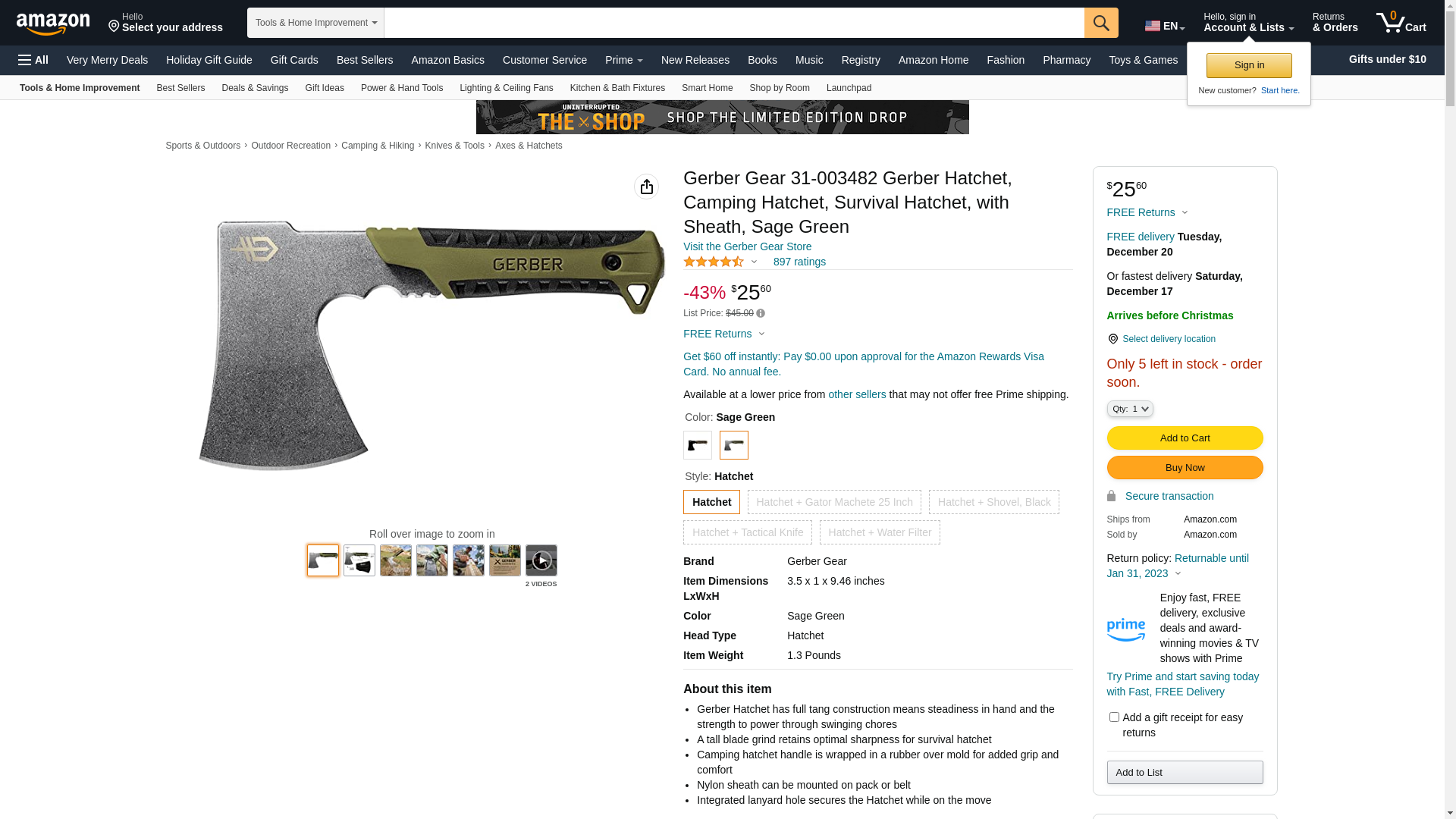The height and width of the screenshot is (819, 1456).
Task: Click the share icon above product image
Action: [646, 187]
